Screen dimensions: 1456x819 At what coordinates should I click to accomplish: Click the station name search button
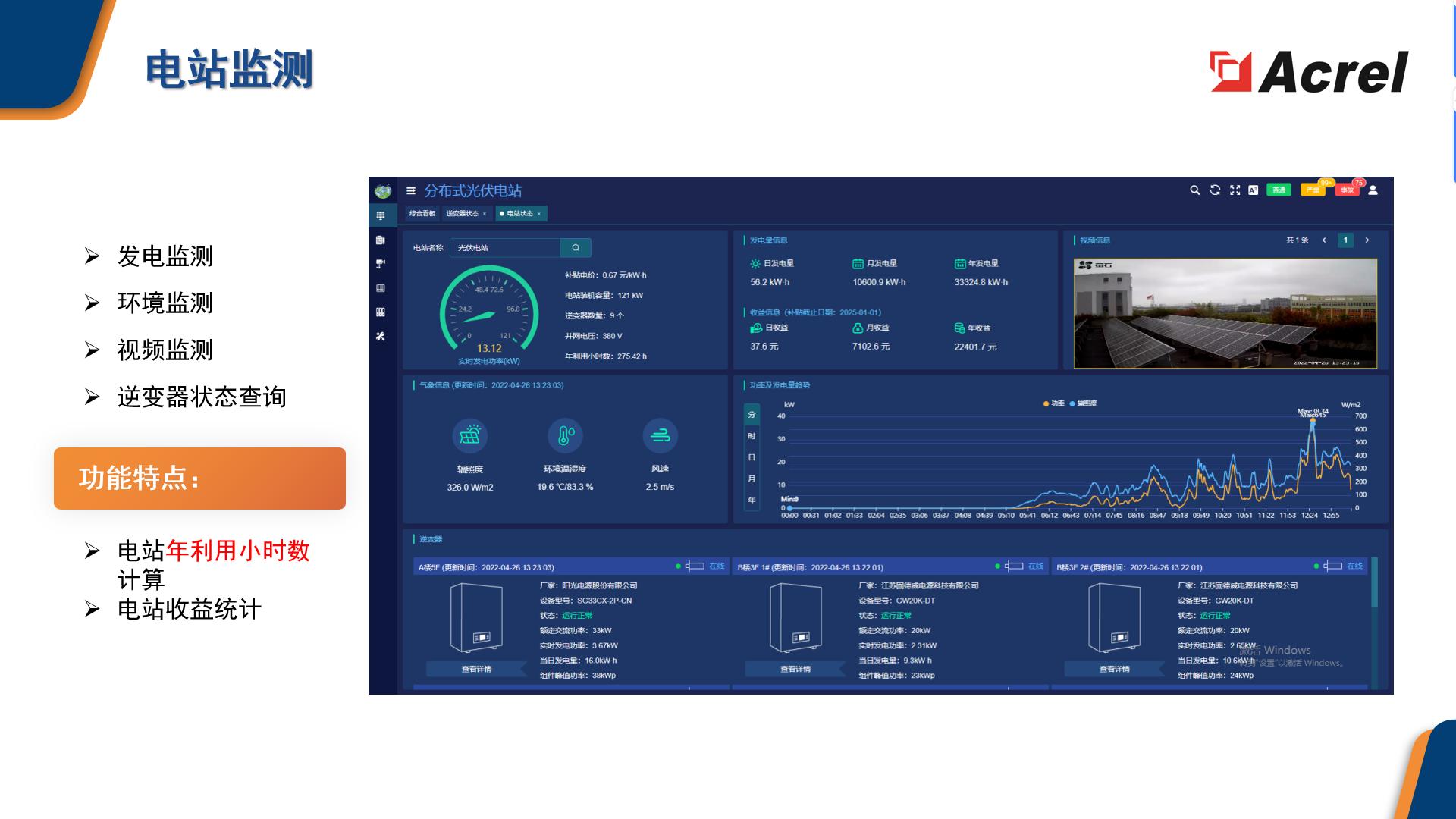click(576, 248)
